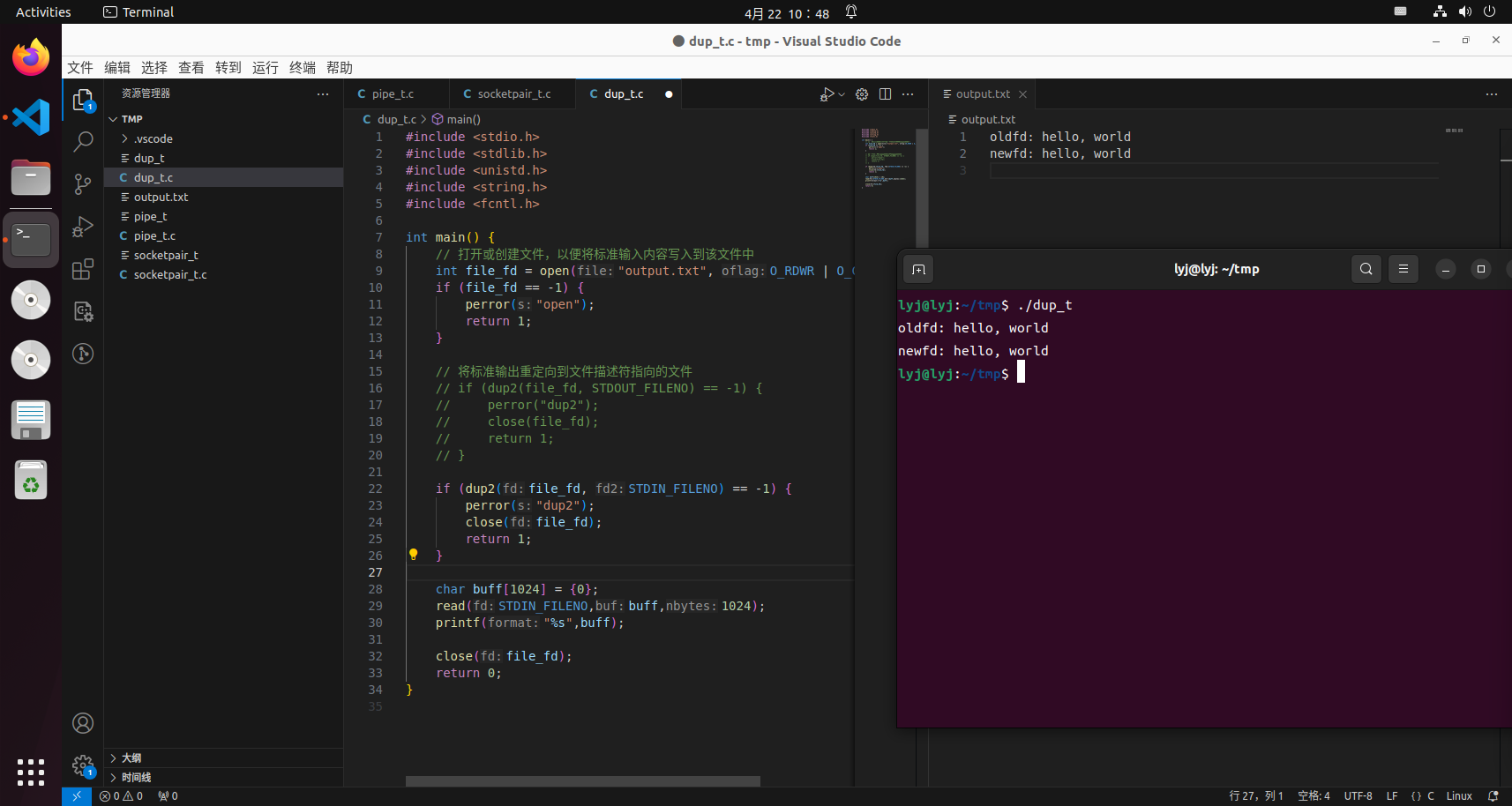The height and width of the screenshot is (806, 1512).
Task: Open the Run and Debug view
Action: pos(83,227)
